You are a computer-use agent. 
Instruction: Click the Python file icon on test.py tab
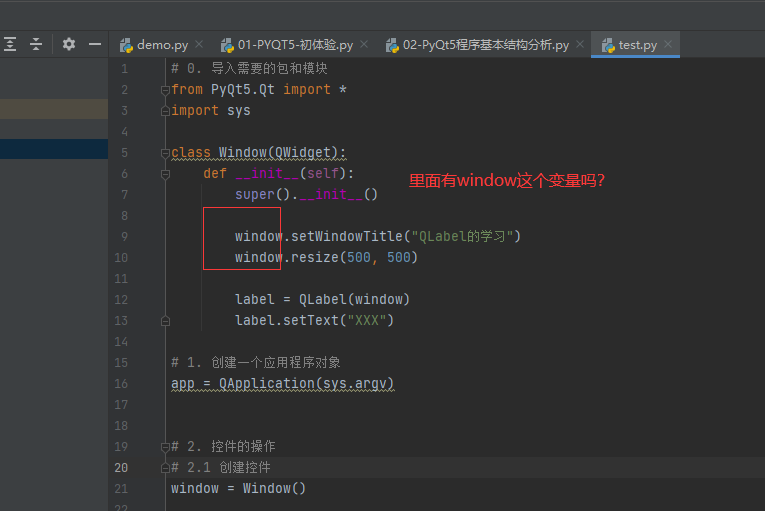coord(608,45)
